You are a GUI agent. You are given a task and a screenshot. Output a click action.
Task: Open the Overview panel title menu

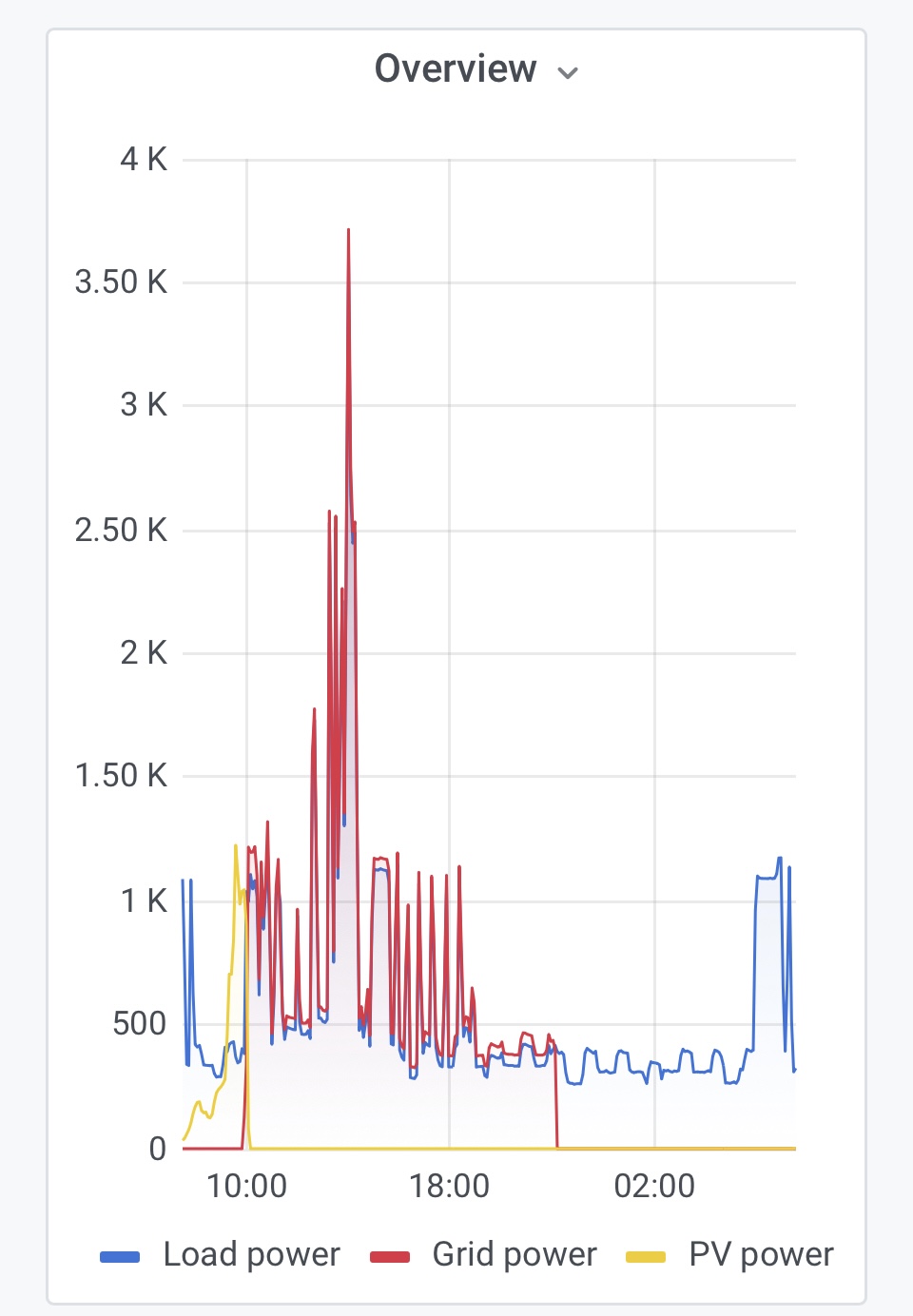pos(456,69)
